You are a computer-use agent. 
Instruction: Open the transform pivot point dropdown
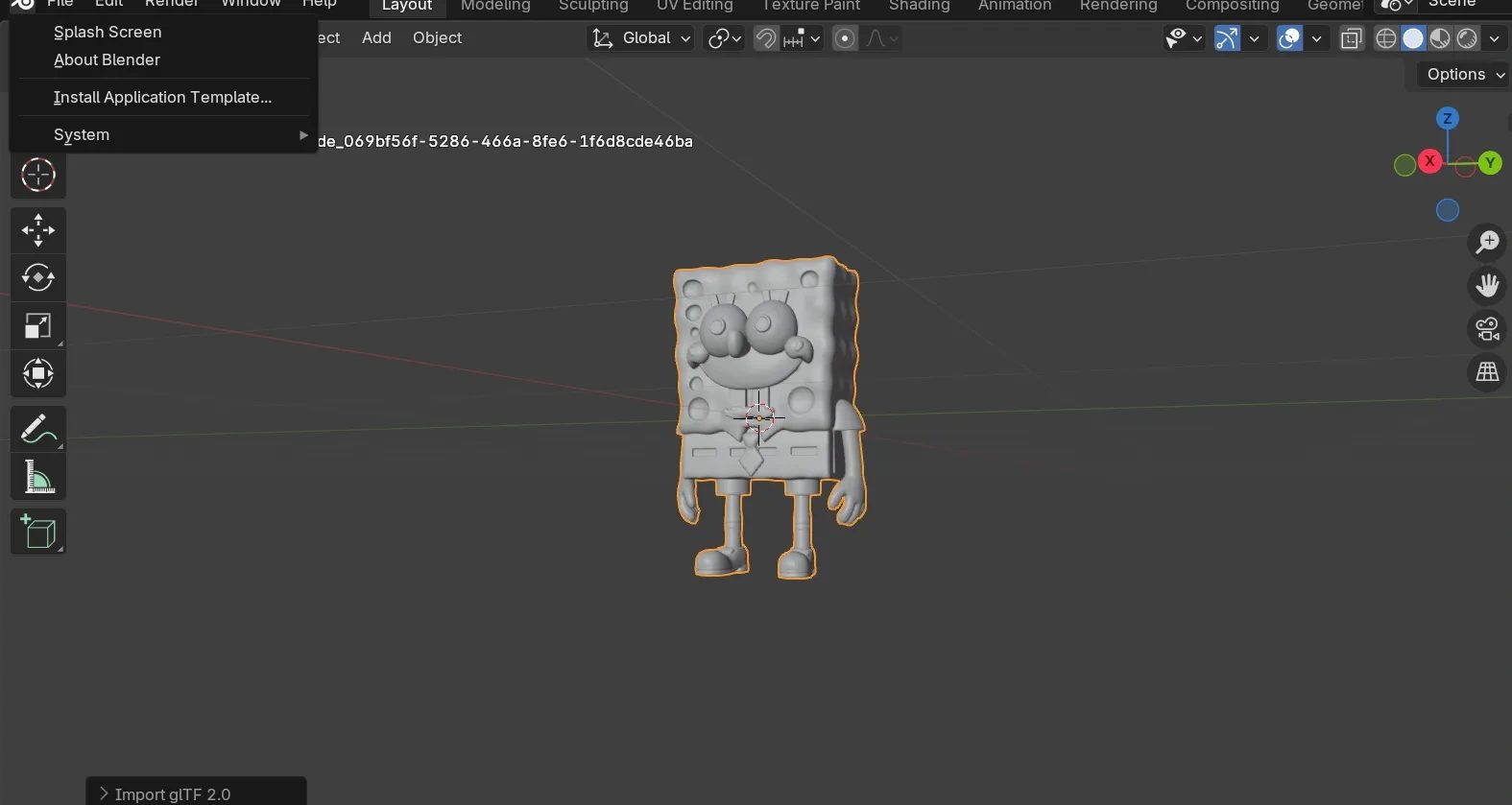pyautogui.click(x=724, y=38)
